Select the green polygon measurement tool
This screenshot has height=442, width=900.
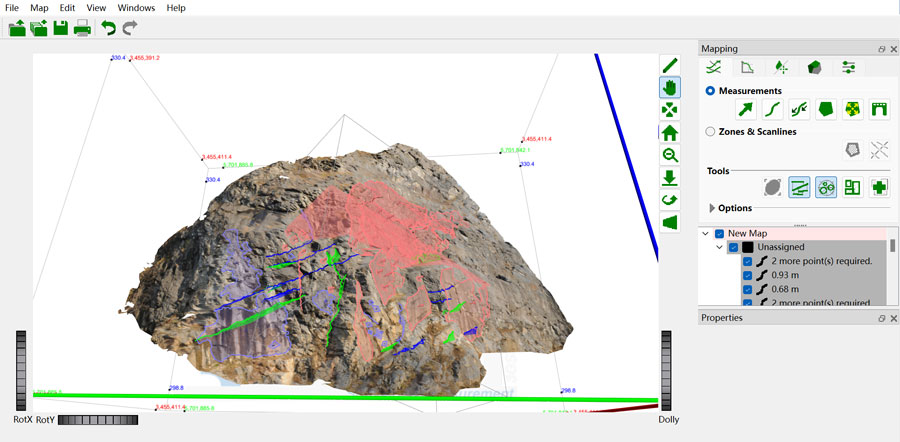[826, 109]
